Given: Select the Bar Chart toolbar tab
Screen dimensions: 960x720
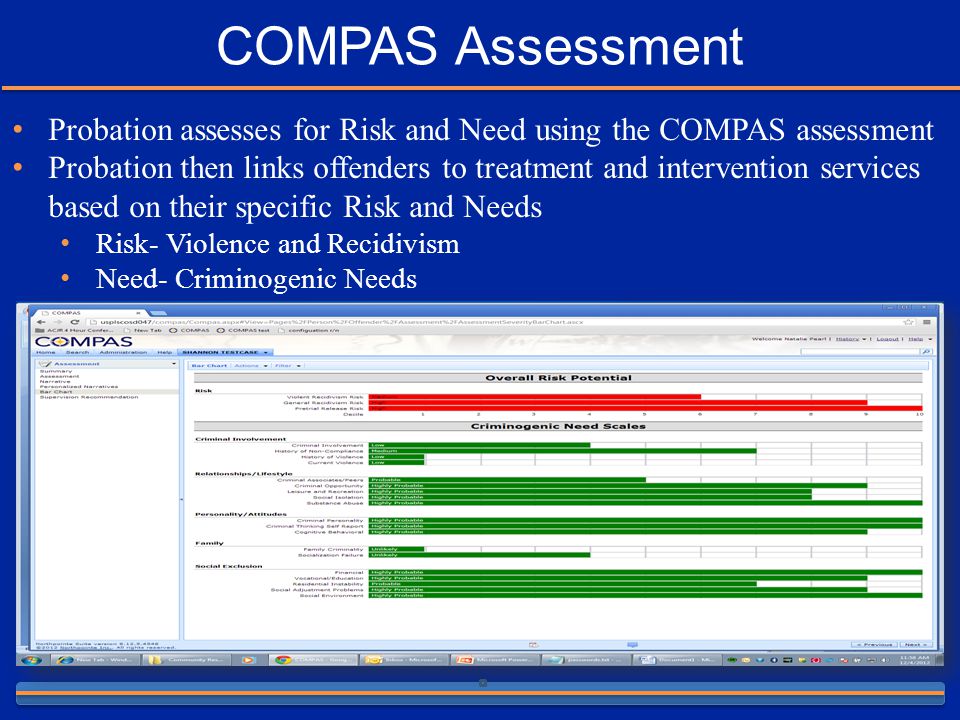Looking at the screenshot, I should (209, 366).
